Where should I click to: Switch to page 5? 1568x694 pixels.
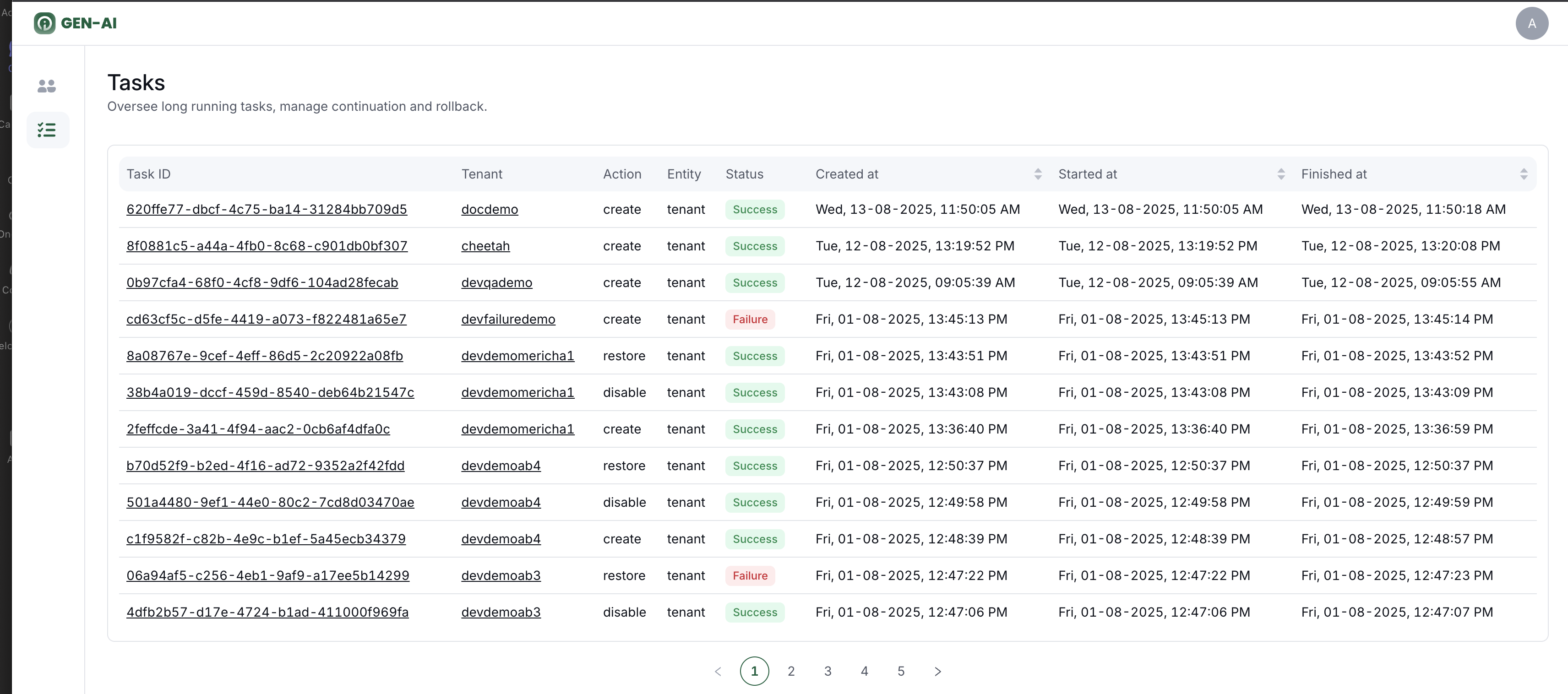click(x=901, y=671)
